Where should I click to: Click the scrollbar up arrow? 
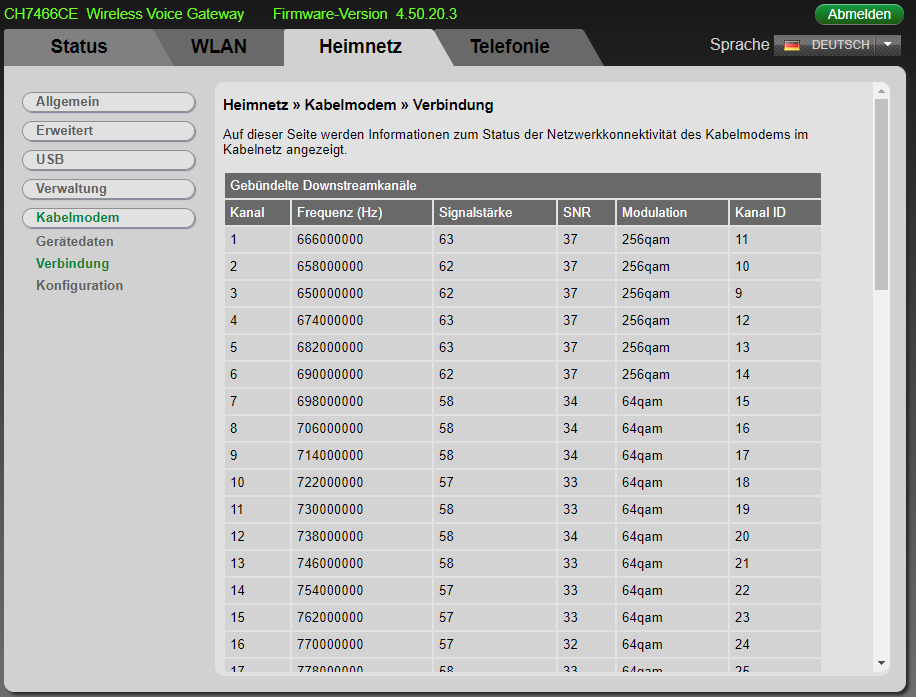coord(882,91)
